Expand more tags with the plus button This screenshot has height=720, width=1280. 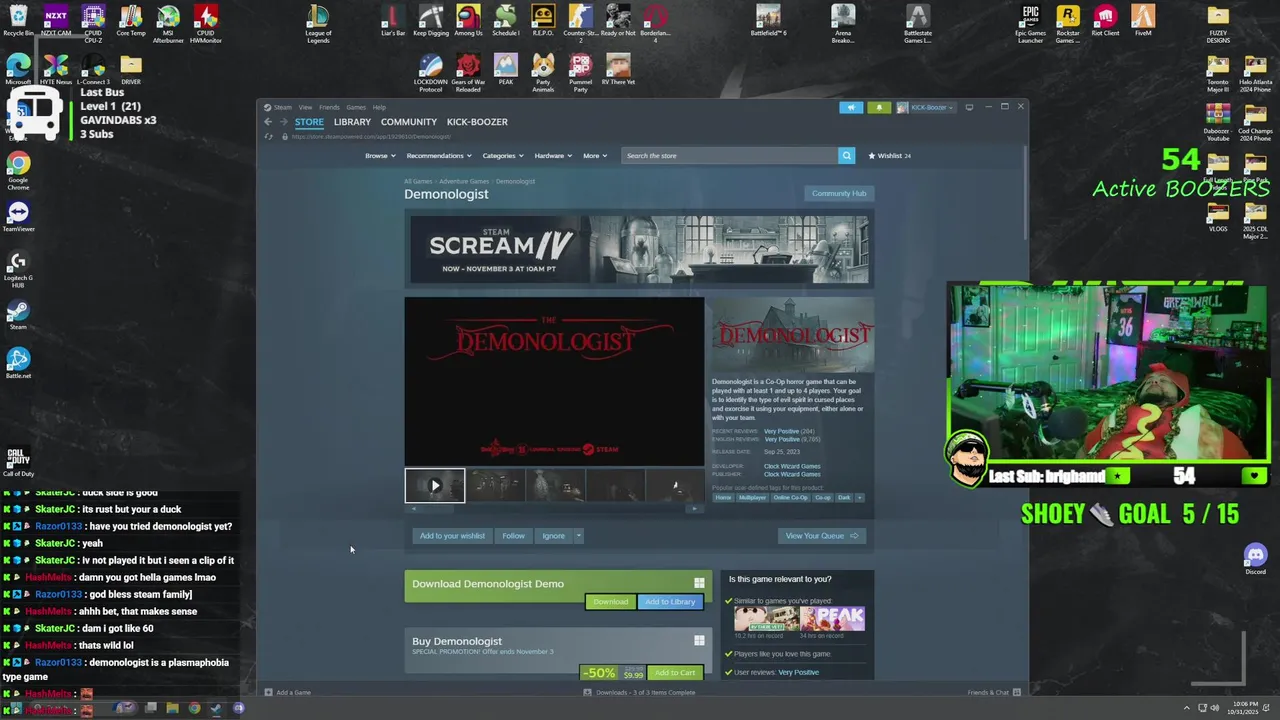pyautogui.click(x=859, y=497)
